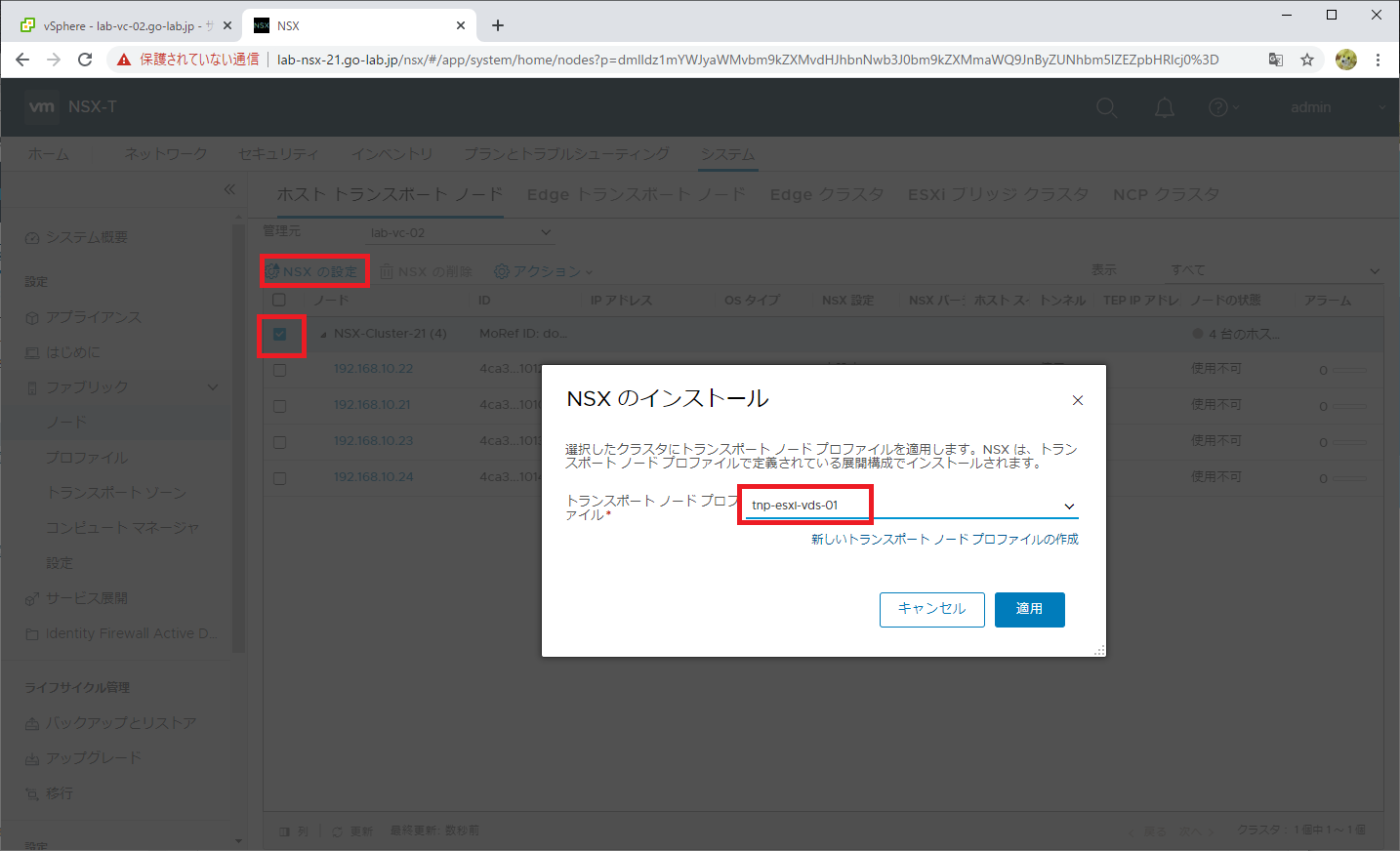Click the アップグレード sidebar icon
The image size is (1400, 851).
tap(32, 759)
